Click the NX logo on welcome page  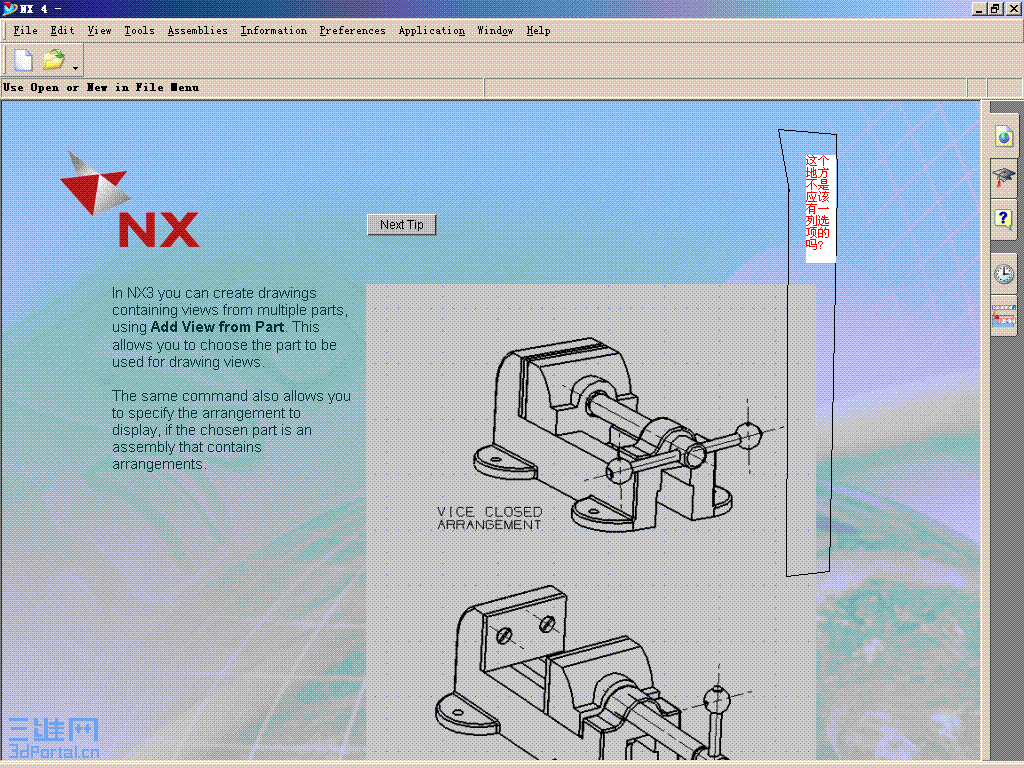coord(129,200)
